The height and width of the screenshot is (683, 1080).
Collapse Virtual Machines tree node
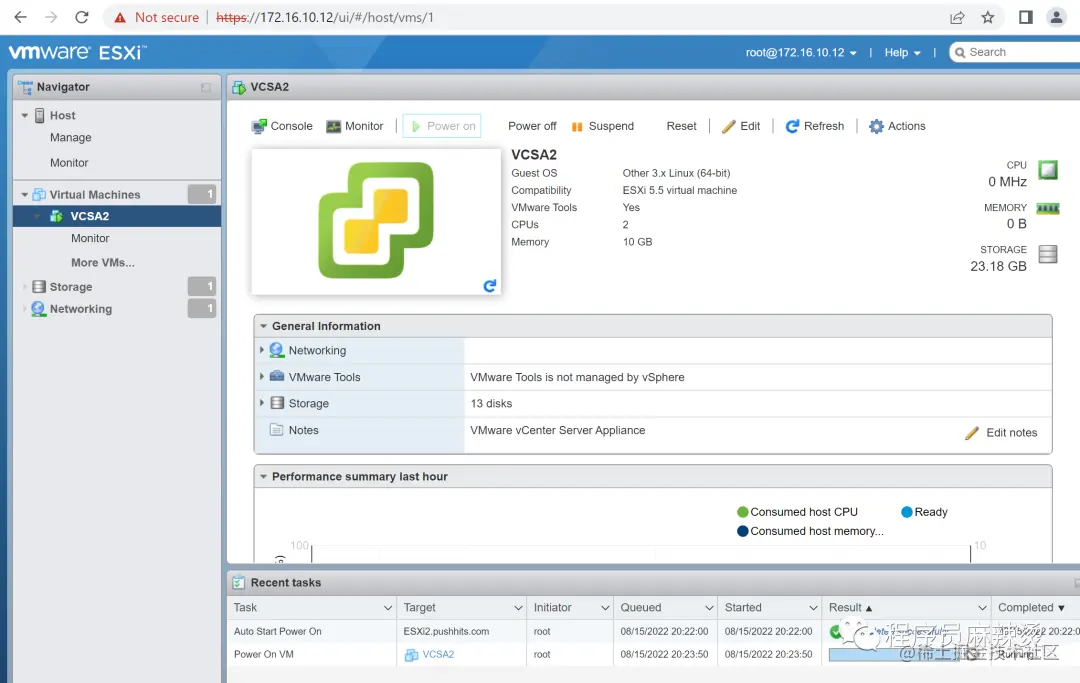[x=25, y=195]
